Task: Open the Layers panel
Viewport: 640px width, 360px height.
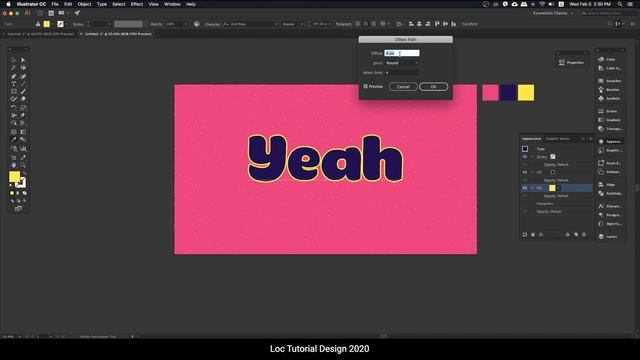Action: (x=608, y=236)
